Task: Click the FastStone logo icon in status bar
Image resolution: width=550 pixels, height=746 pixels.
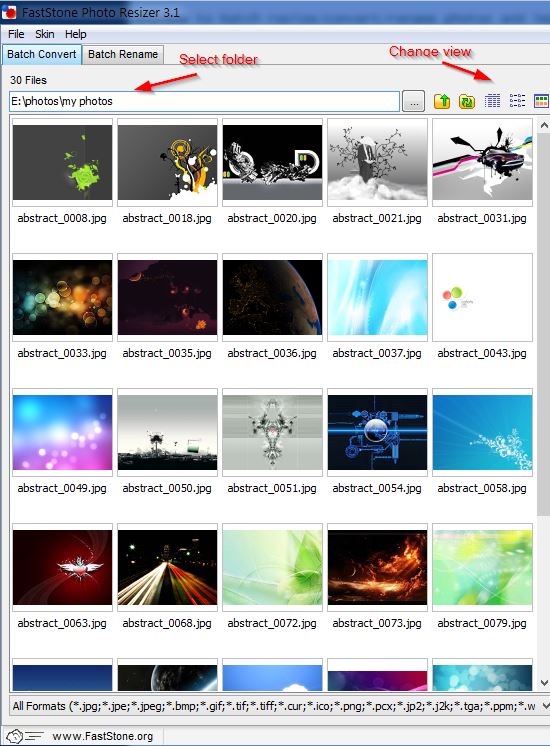Action: coord(25,736)
